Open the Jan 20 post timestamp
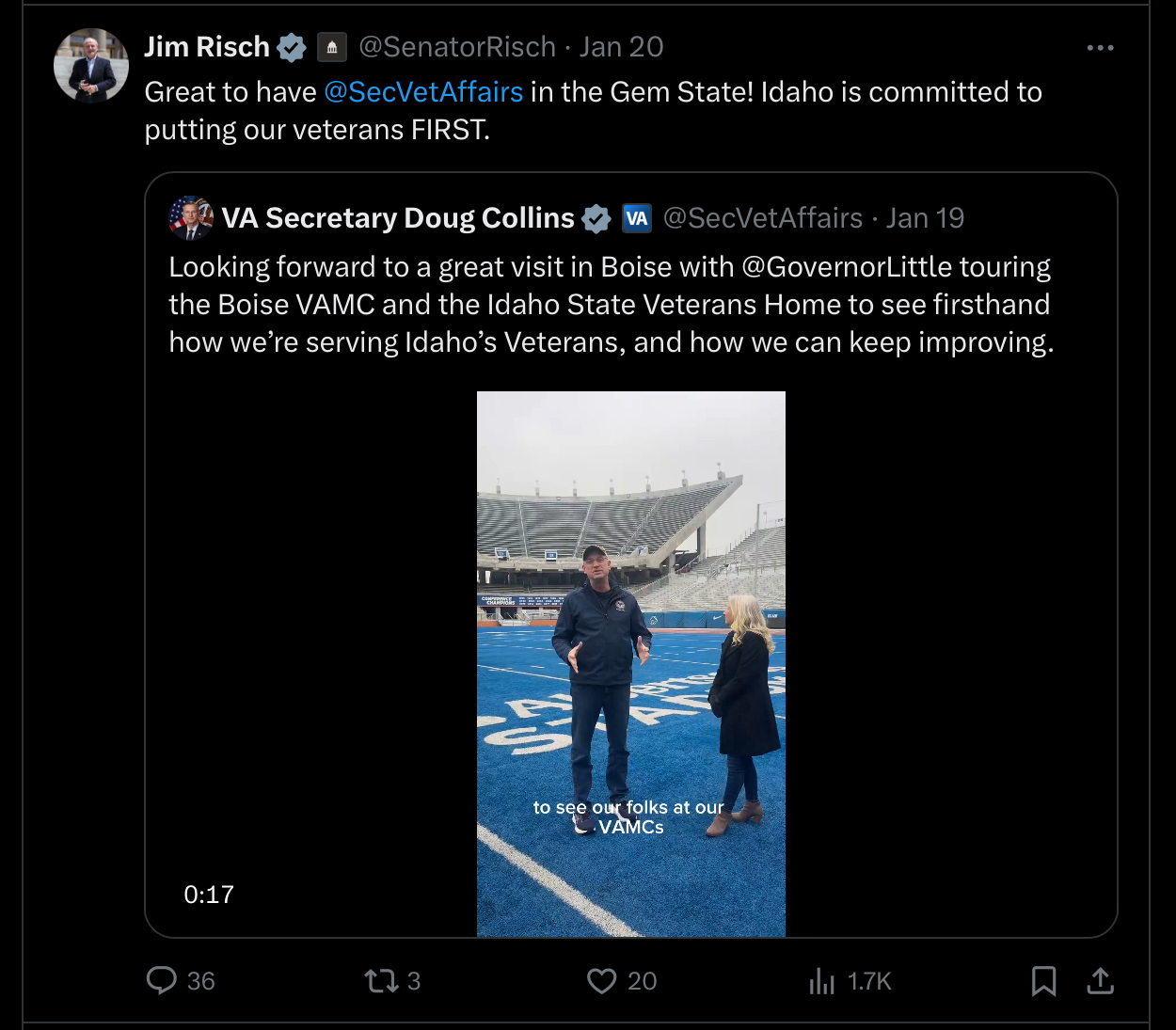 click(x=621, y=47)
